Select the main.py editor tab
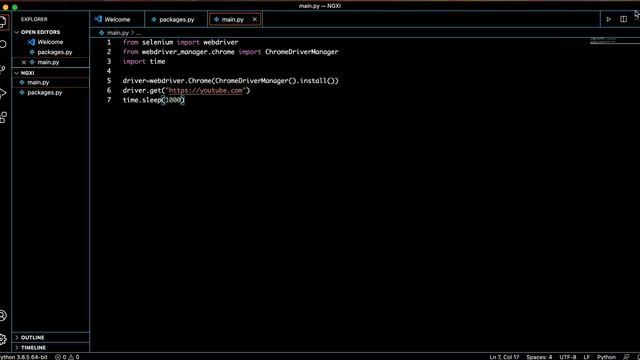Image resolution: width=640 pixels, height=360 pixels. [232, 19]
